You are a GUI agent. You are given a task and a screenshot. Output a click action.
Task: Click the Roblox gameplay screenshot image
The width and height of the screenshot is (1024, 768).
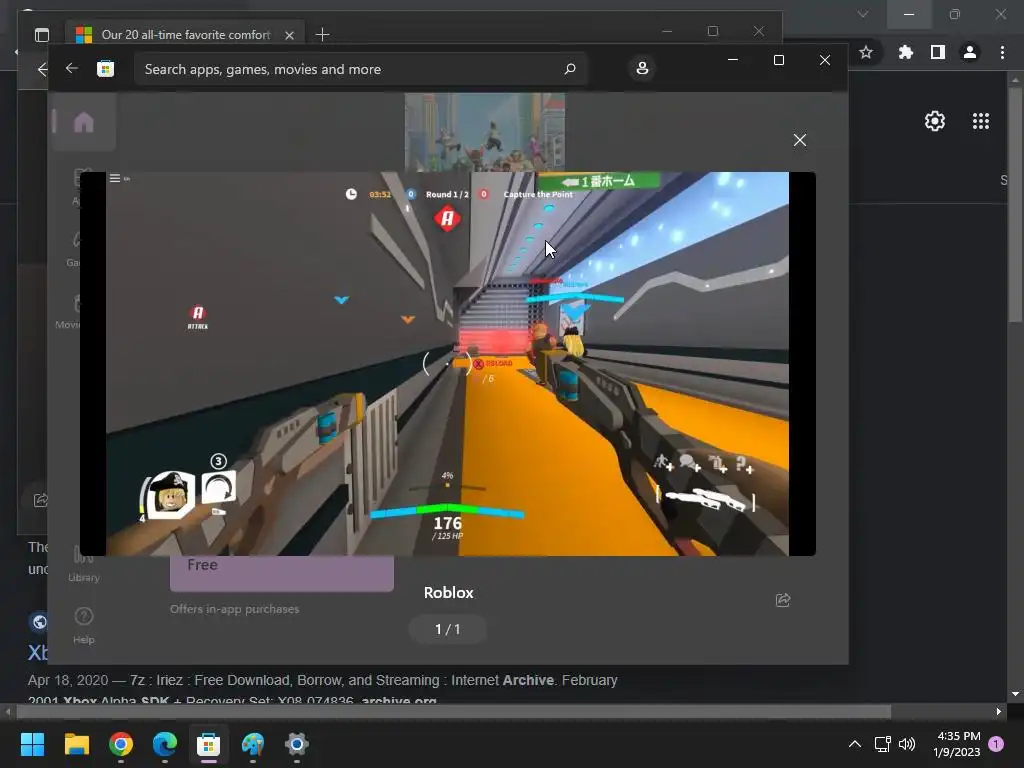(x=447, y=364)
